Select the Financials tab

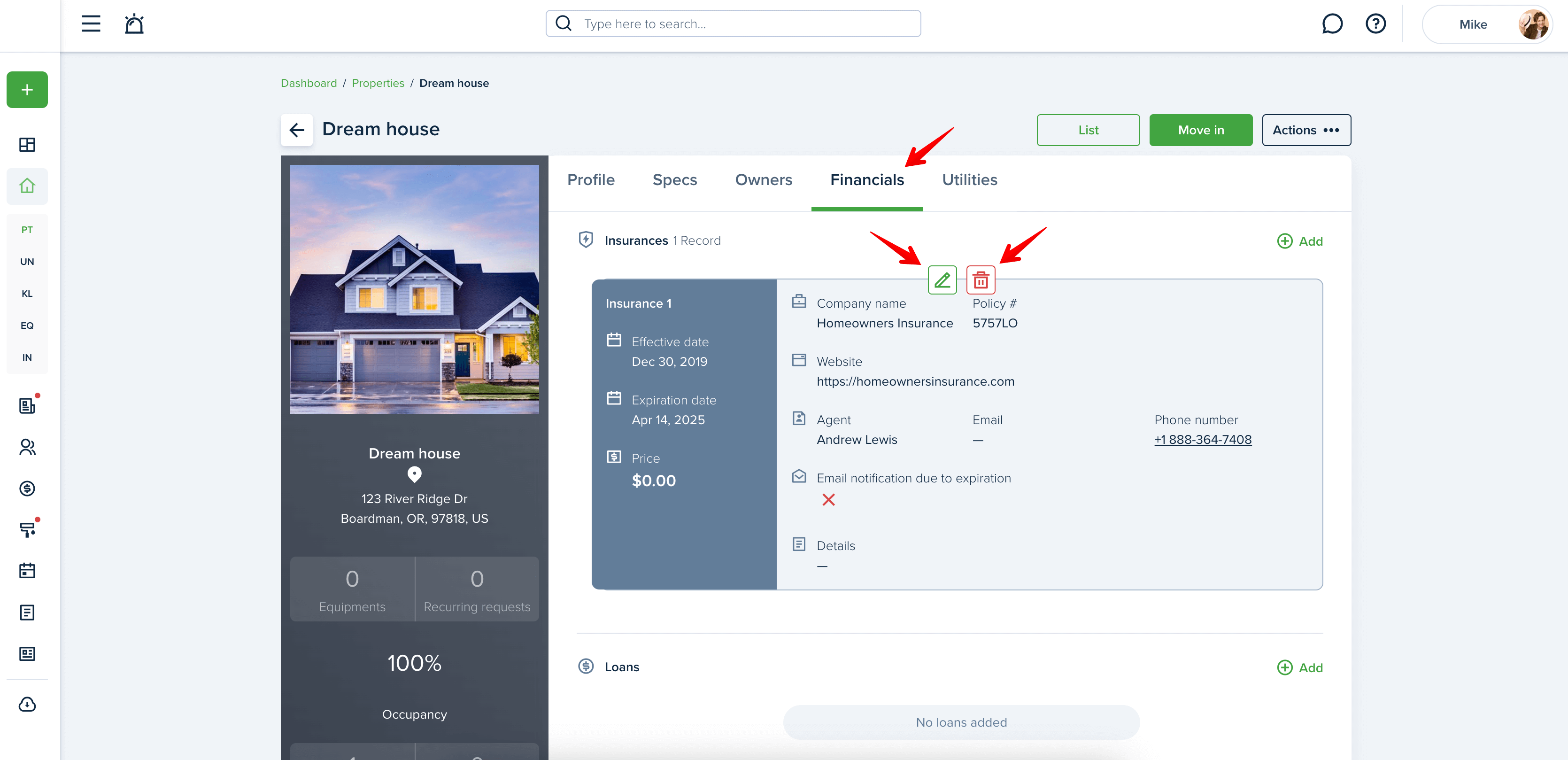(x=867, y=179)
